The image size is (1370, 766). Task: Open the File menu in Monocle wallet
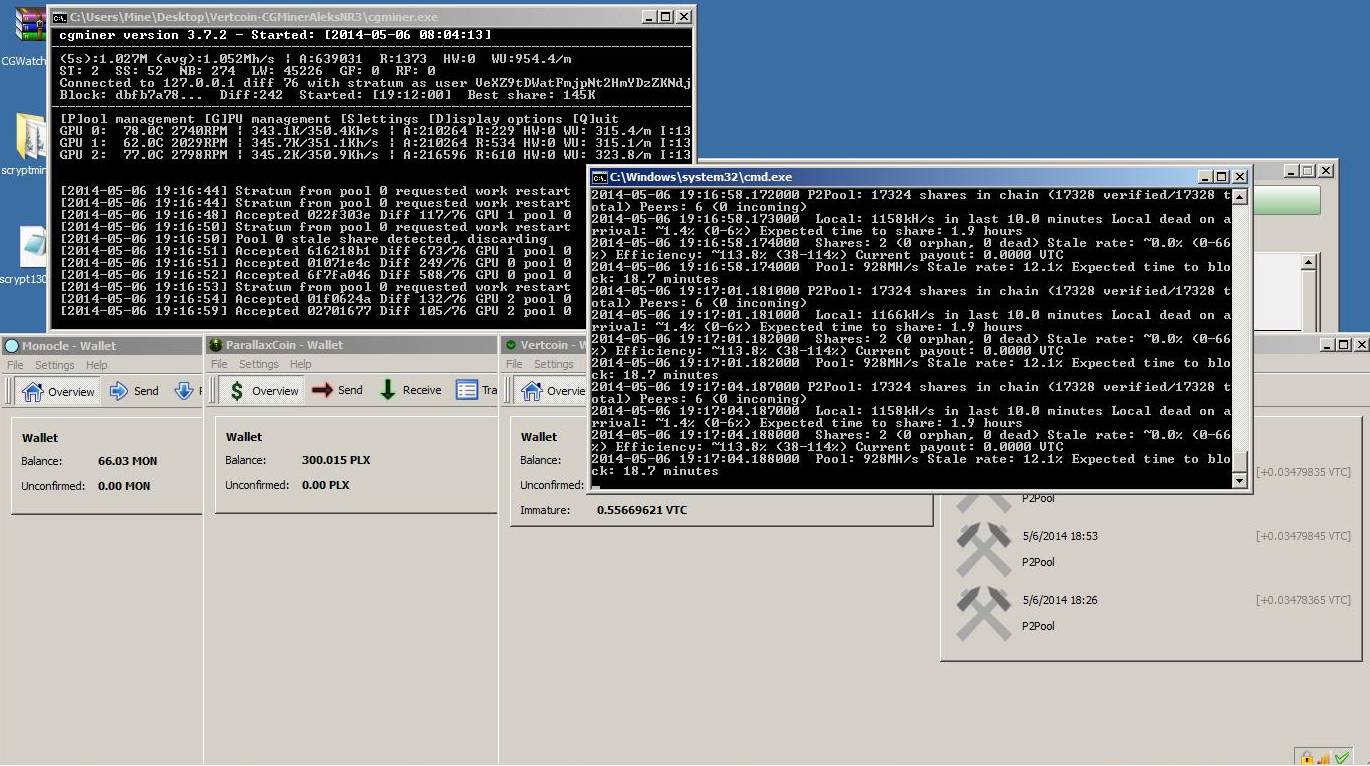tap(15, 365)
